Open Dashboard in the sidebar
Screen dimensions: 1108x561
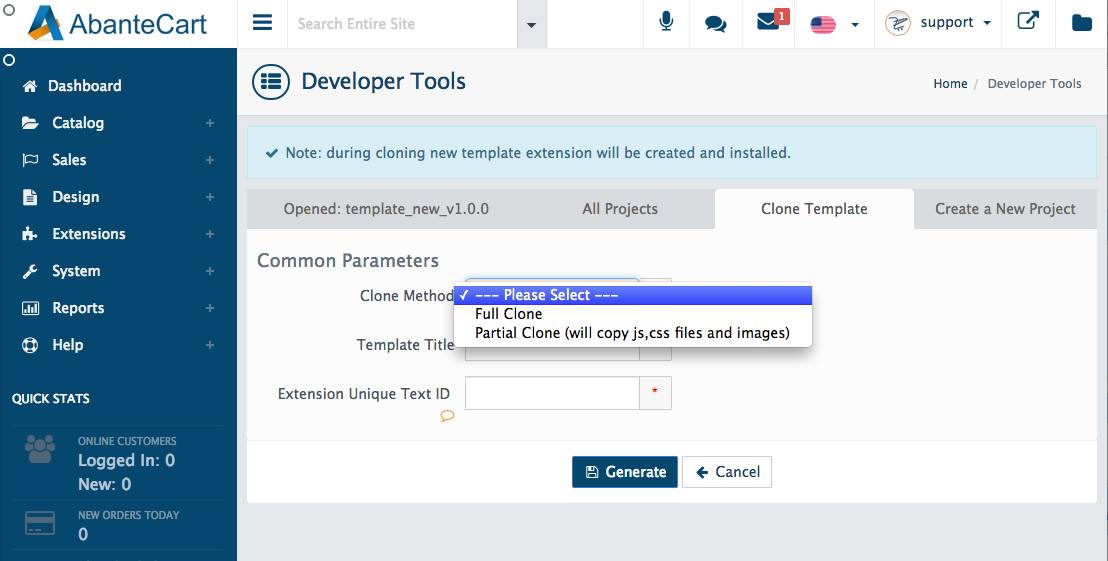click(84, 86)
